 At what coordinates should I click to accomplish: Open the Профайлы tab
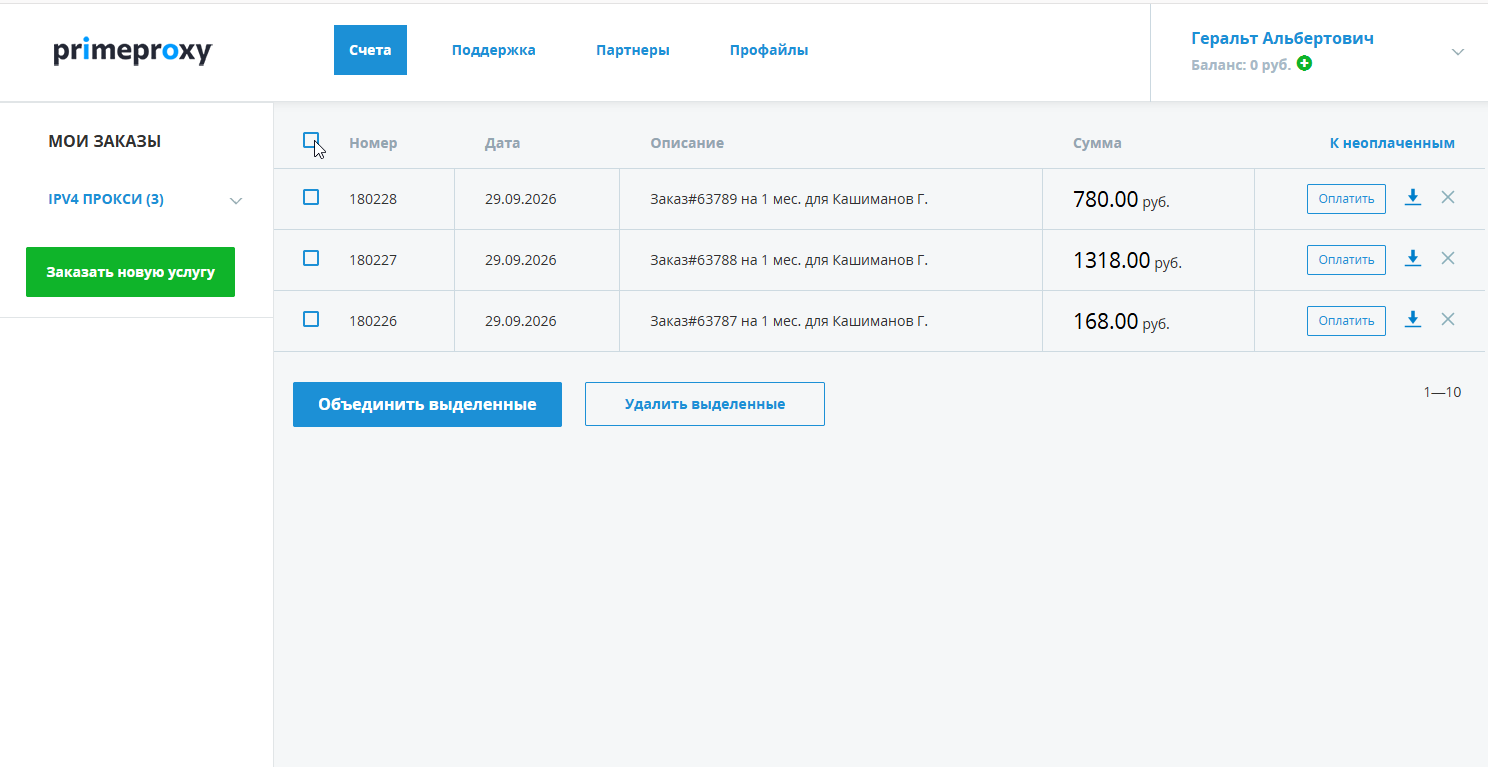coord(769,50)
